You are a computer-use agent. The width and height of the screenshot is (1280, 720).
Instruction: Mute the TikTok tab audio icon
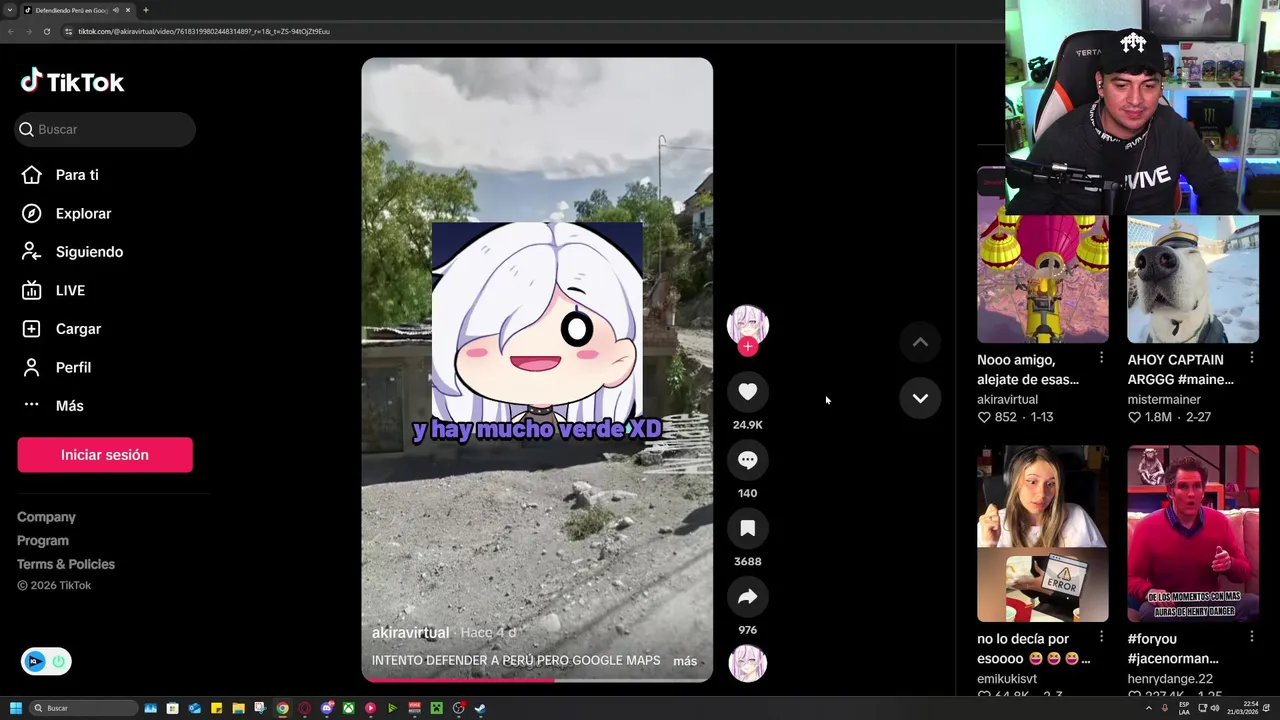coord(116,10)
